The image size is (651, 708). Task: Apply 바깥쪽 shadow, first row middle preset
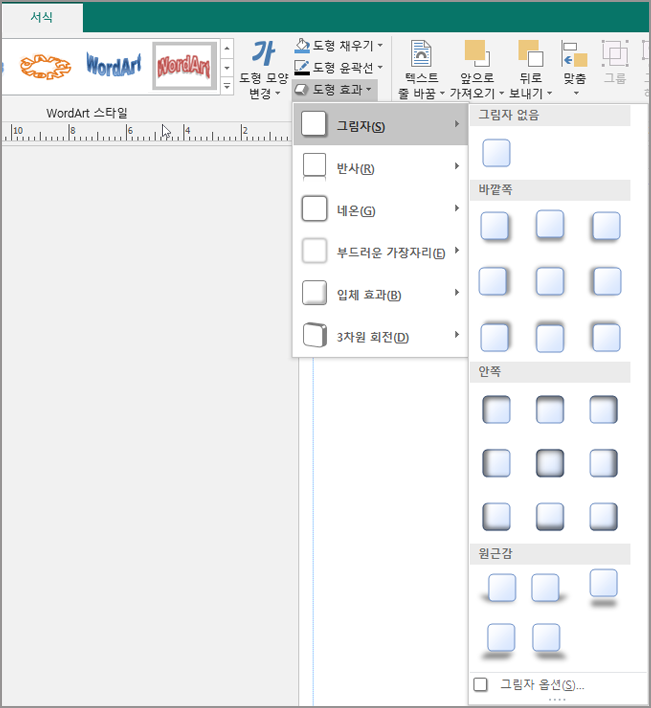[550, 224]
